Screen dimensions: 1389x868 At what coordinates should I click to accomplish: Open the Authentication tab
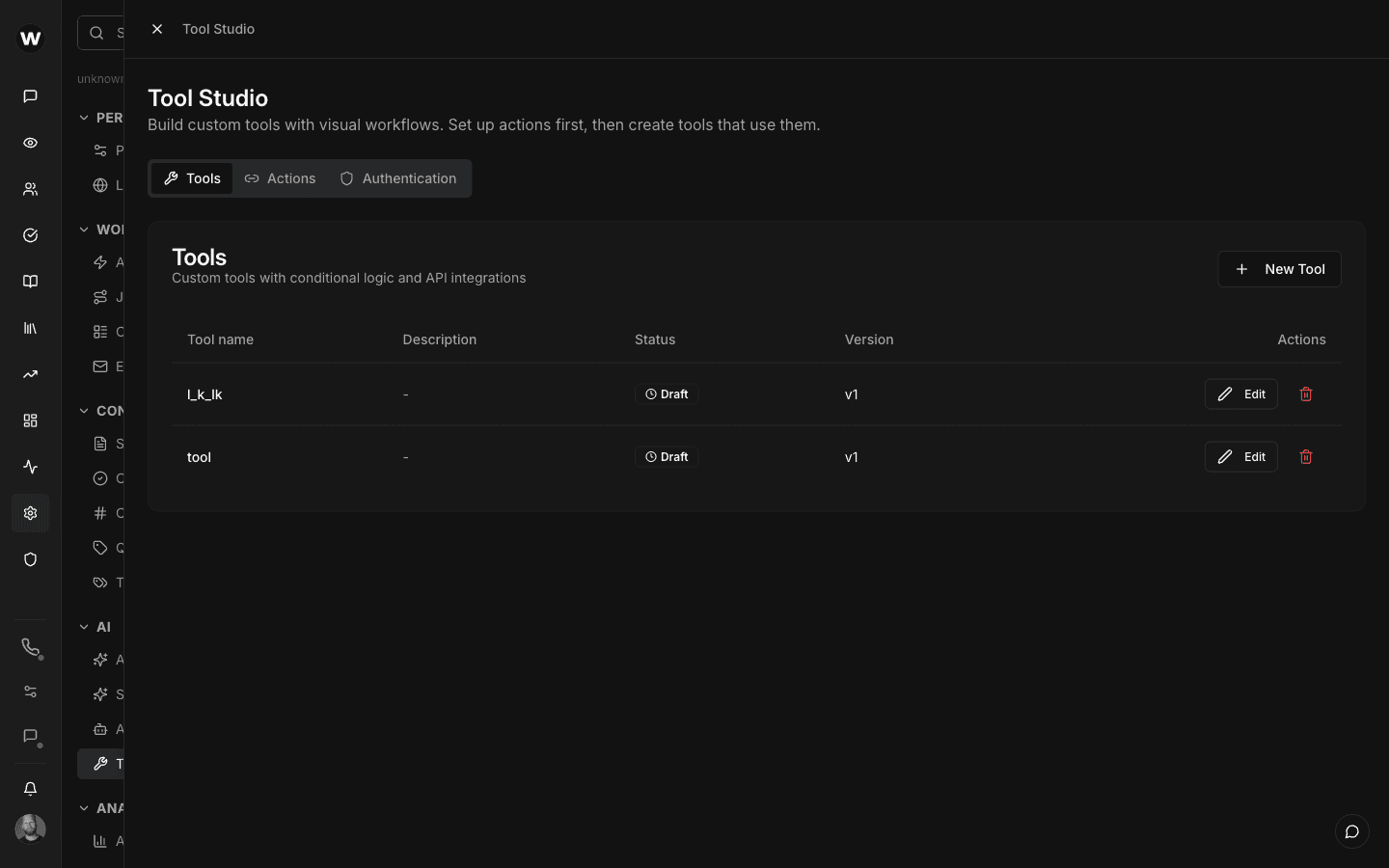398,178
